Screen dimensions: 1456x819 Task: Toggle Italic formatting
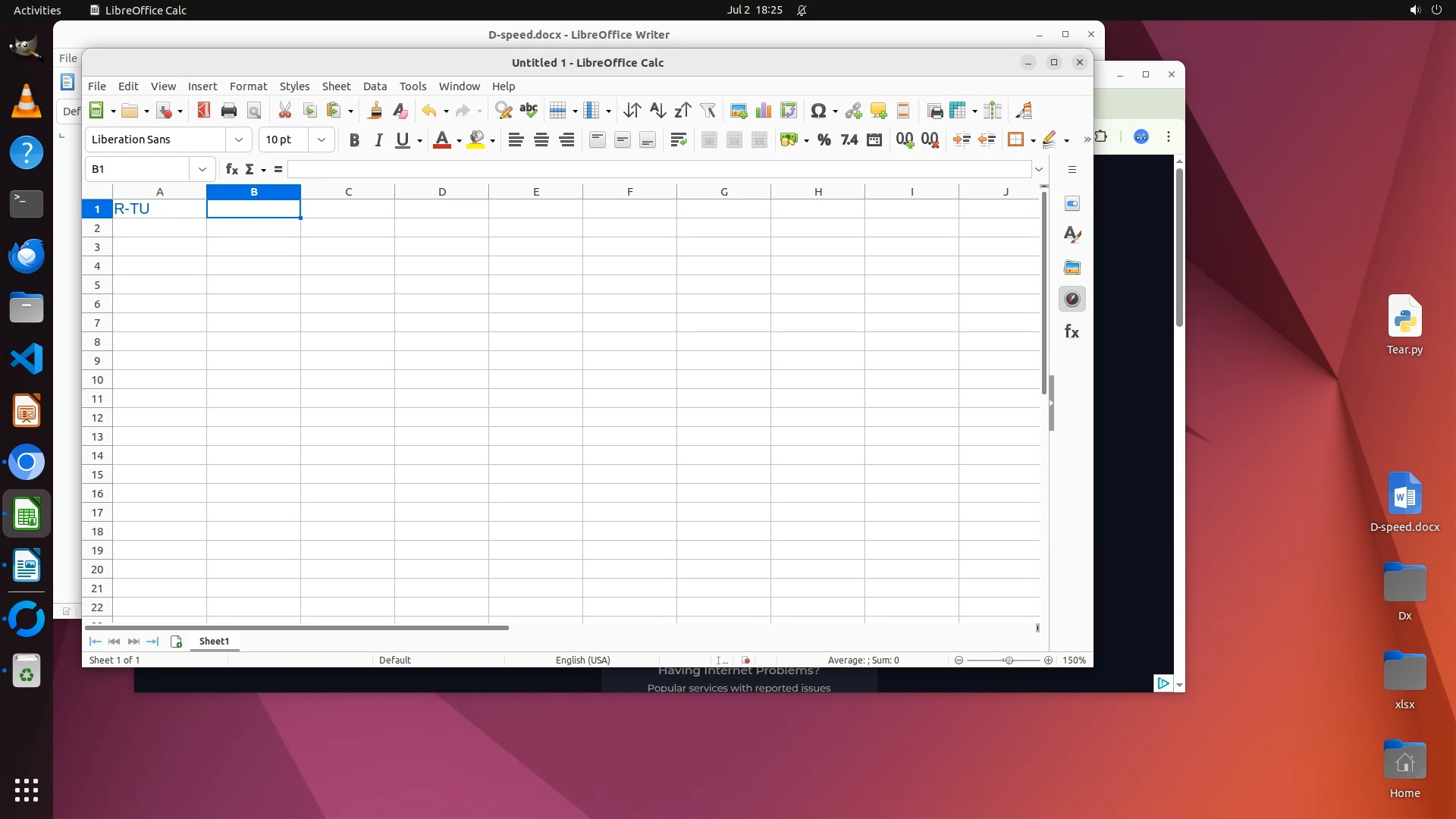[378, 140]
